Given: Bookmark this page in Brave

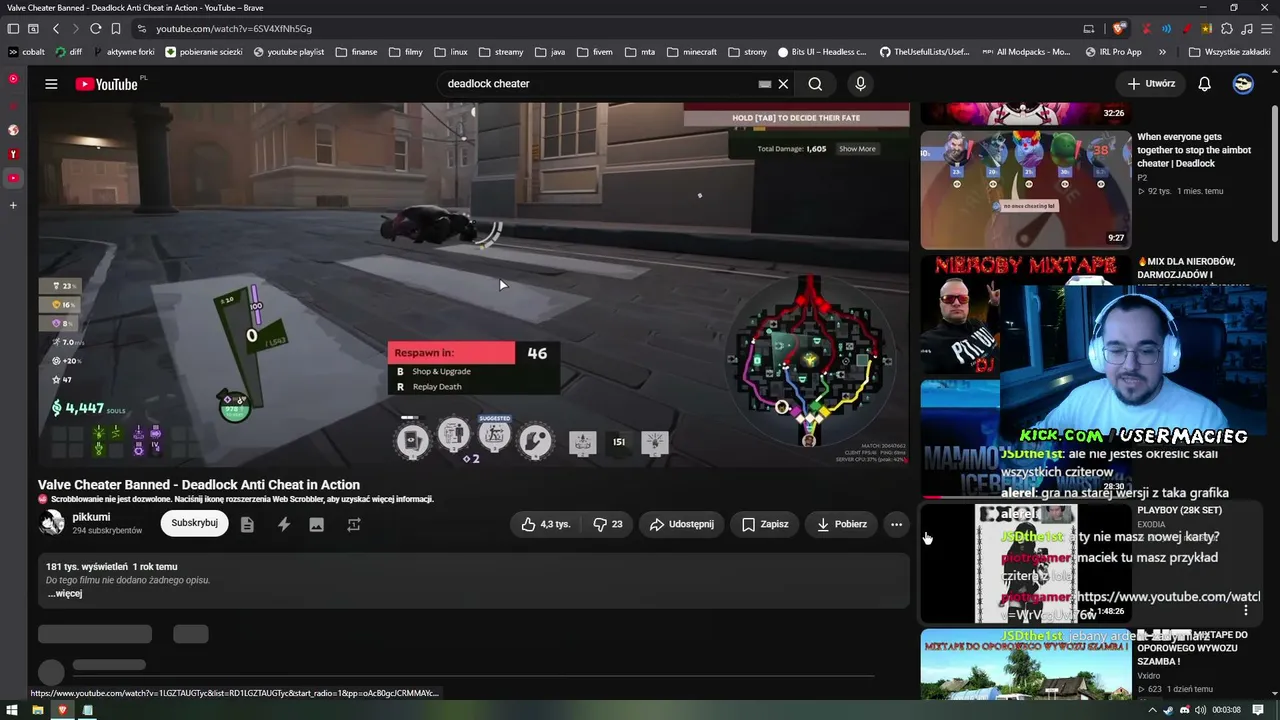Looking at the screenshot, I should pyautogui.click(x=116, y=29).
